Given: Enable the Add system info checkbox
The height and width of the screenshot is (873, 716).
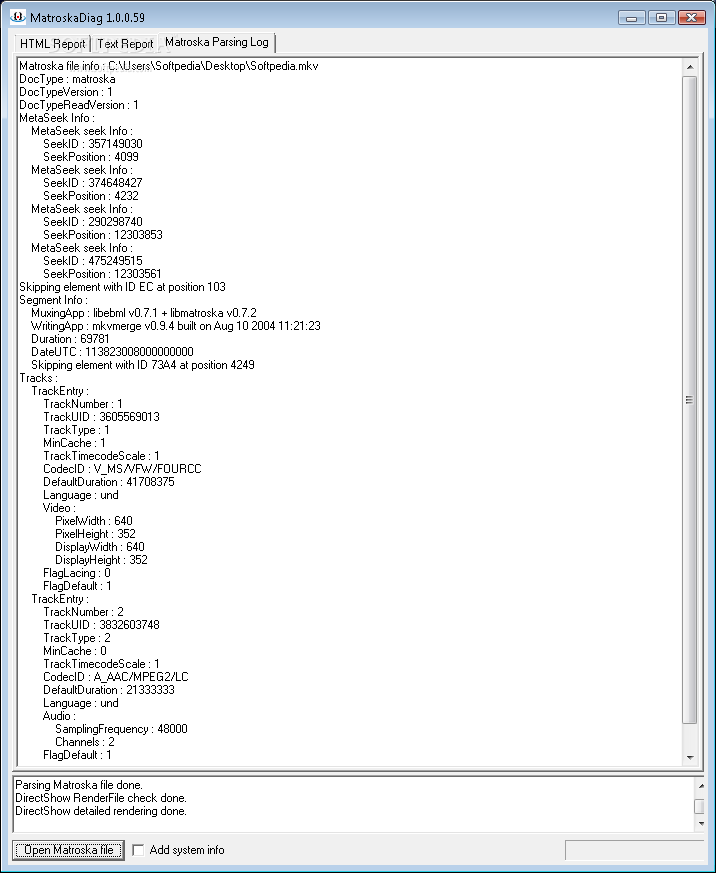Looking at the screenshot, I should pyautogui.click(x=138, y=850).
